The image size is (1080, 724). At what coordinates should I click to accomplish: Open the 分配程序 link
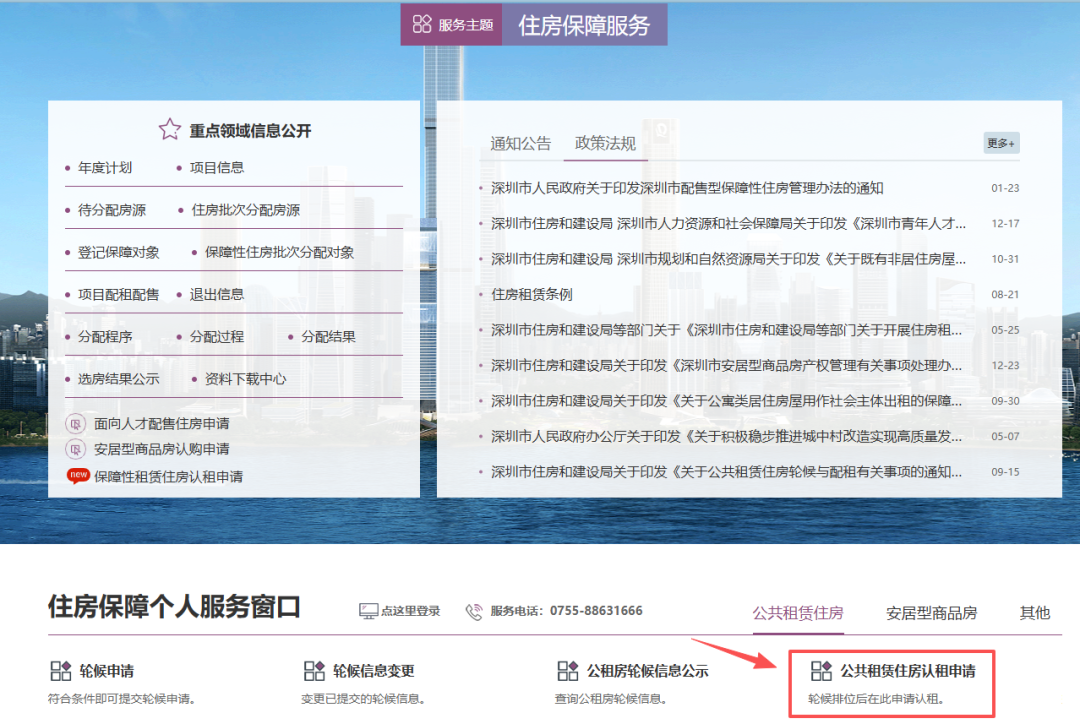click(105, 337)
